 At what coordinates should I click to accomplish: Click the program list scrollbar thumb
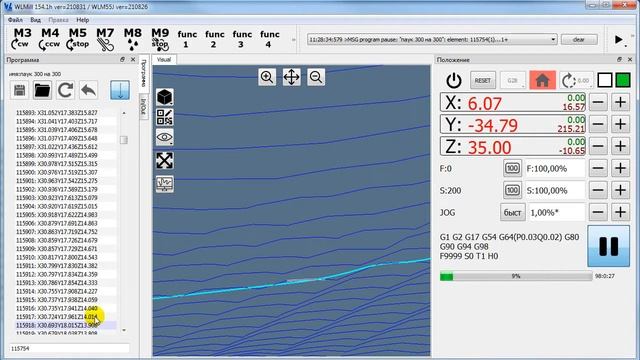124,140
